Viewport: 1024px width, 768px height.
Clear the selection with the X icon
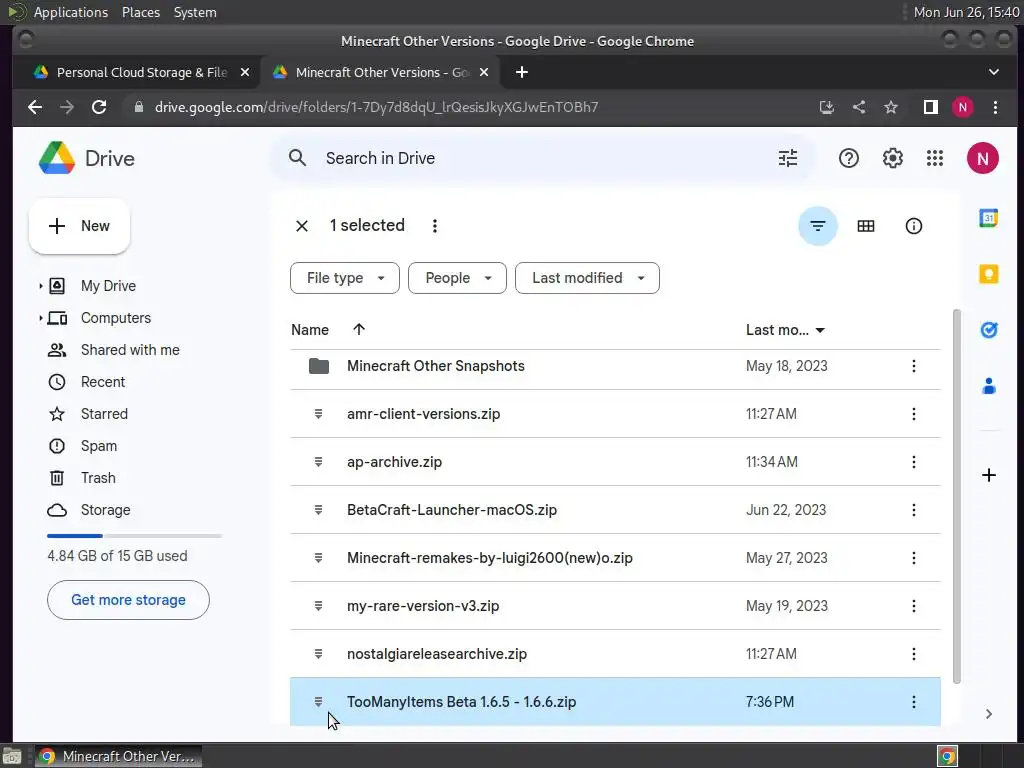pos(302,226)
